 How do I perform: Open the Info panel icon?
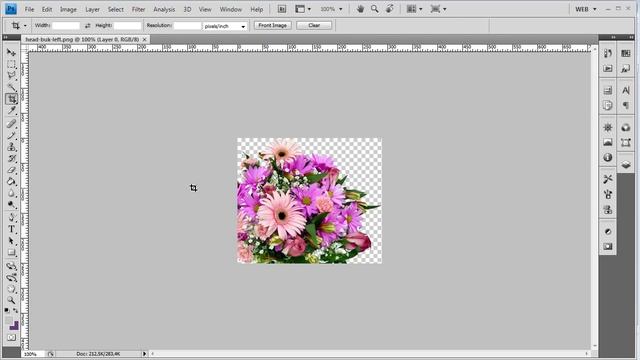[x=608, y=158]
